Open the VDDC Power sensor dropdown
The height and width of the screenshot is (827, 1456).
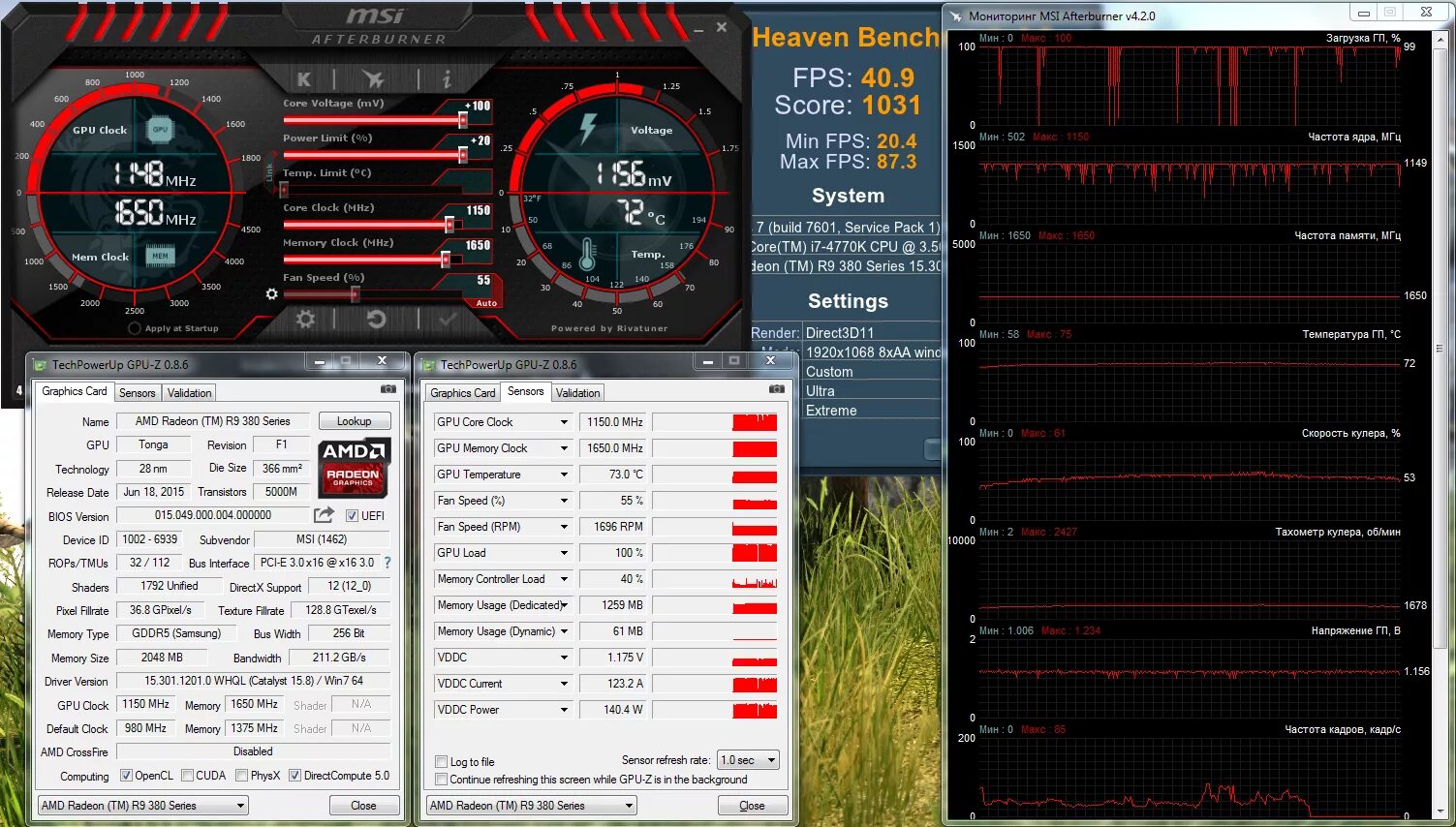[x=564, y=710]
